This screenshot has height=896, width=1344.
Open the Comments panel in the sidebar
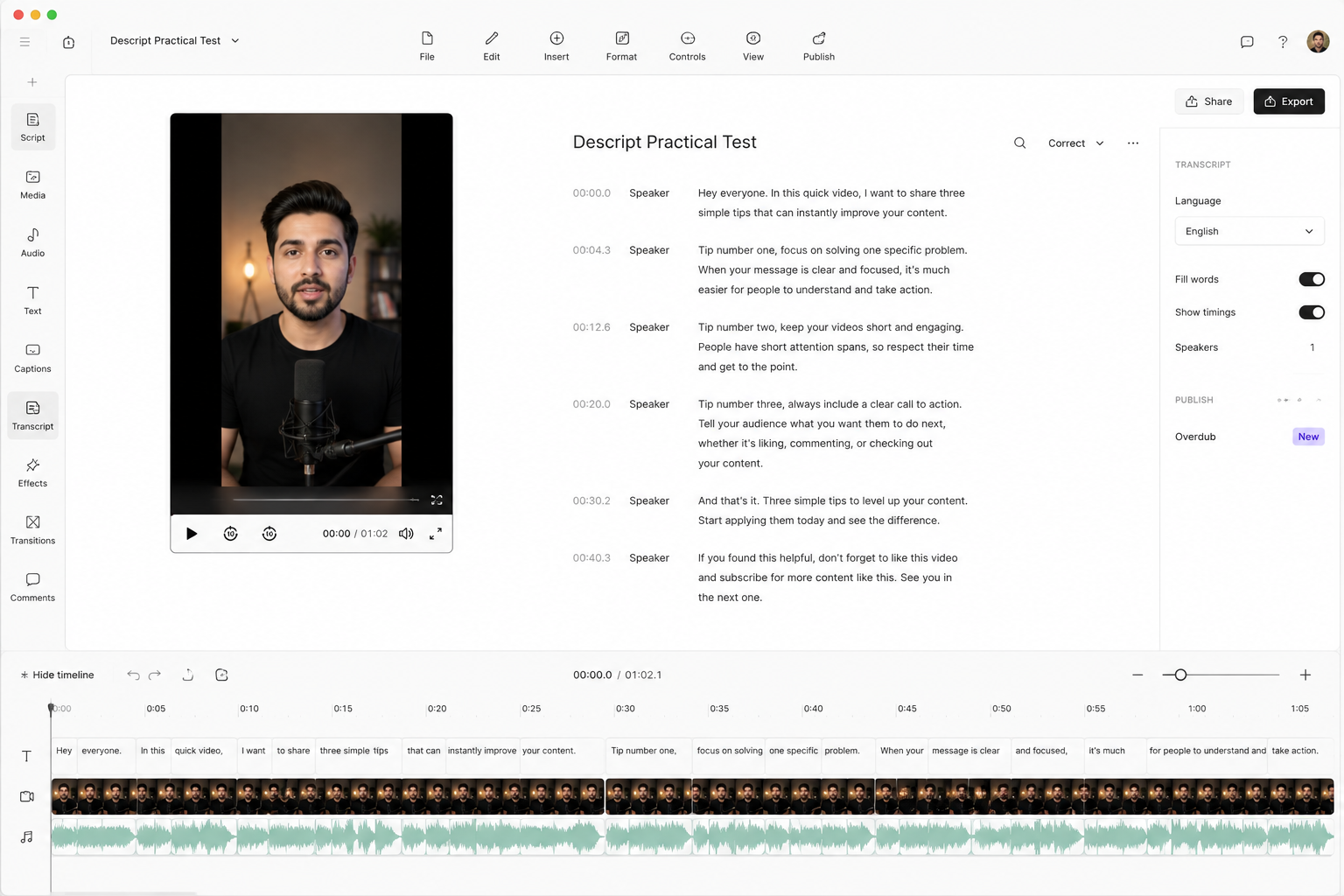click(x=33, y=587)
